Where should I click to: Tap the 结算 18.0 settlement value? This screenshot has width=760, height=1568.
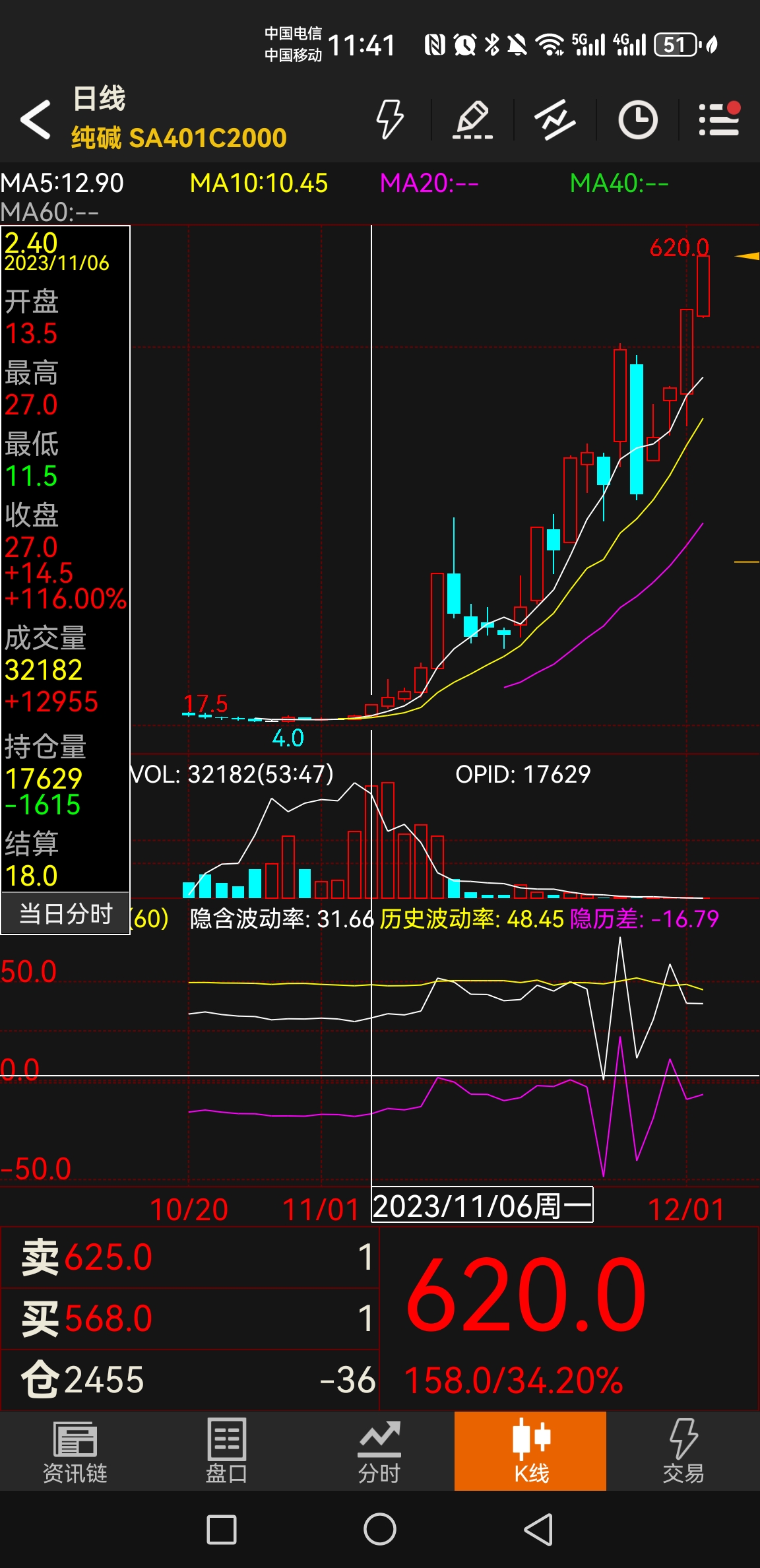(x=31, y=875)
